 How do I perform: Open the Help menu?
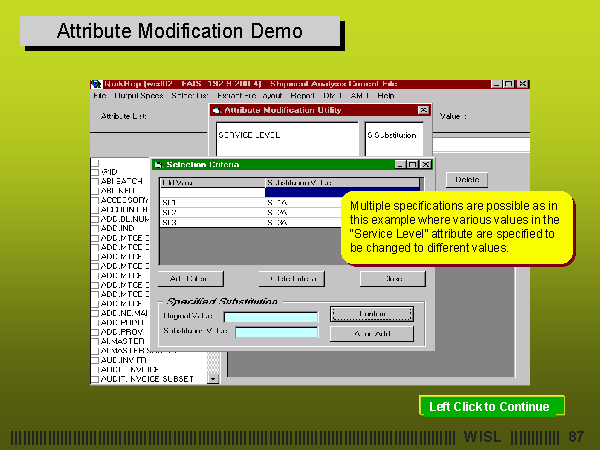click(386, 96)
